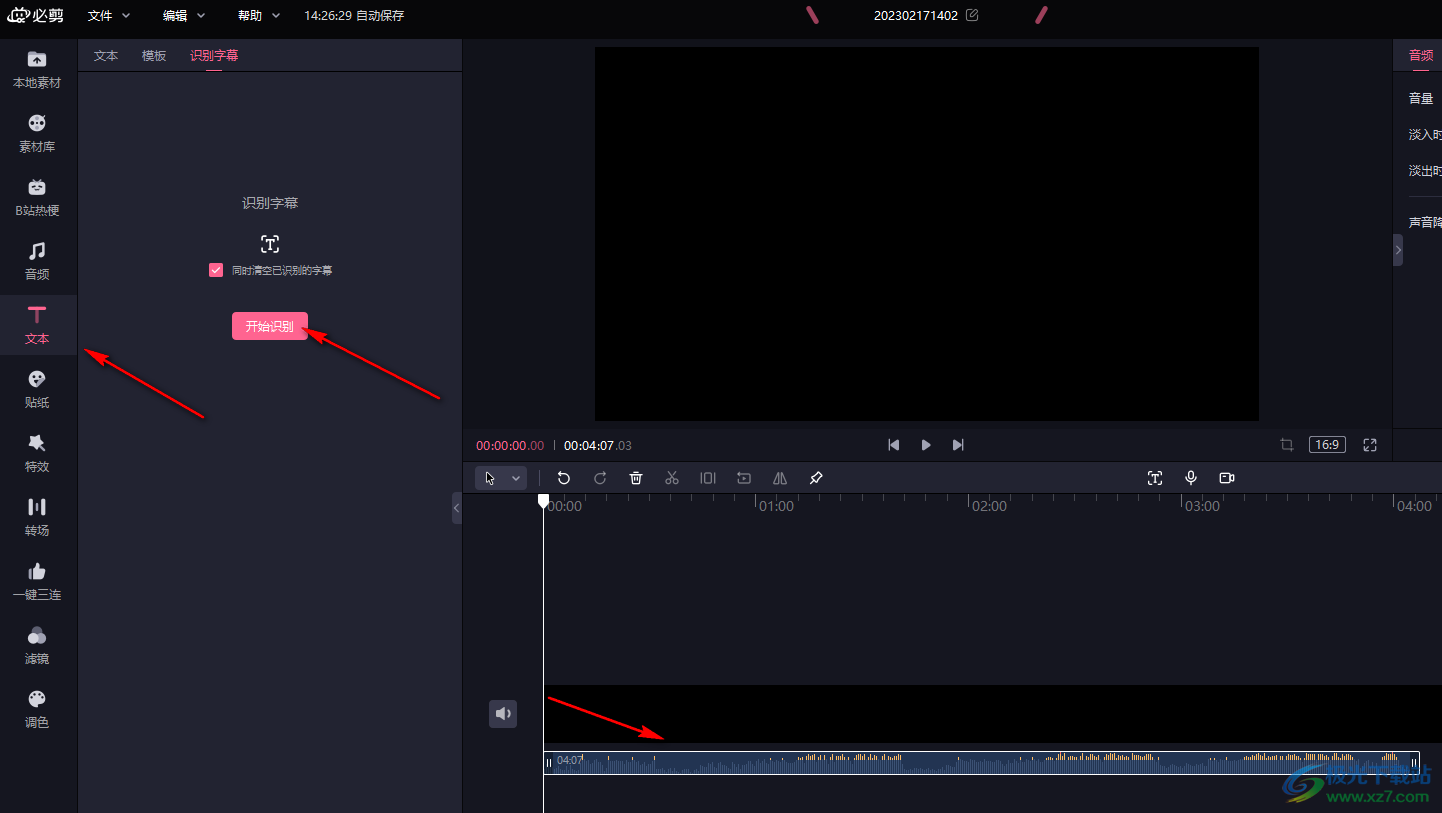Screen dimensions: 1442x813
Task: Click the playhead marker at 00:00
Action: pos(543,500)
